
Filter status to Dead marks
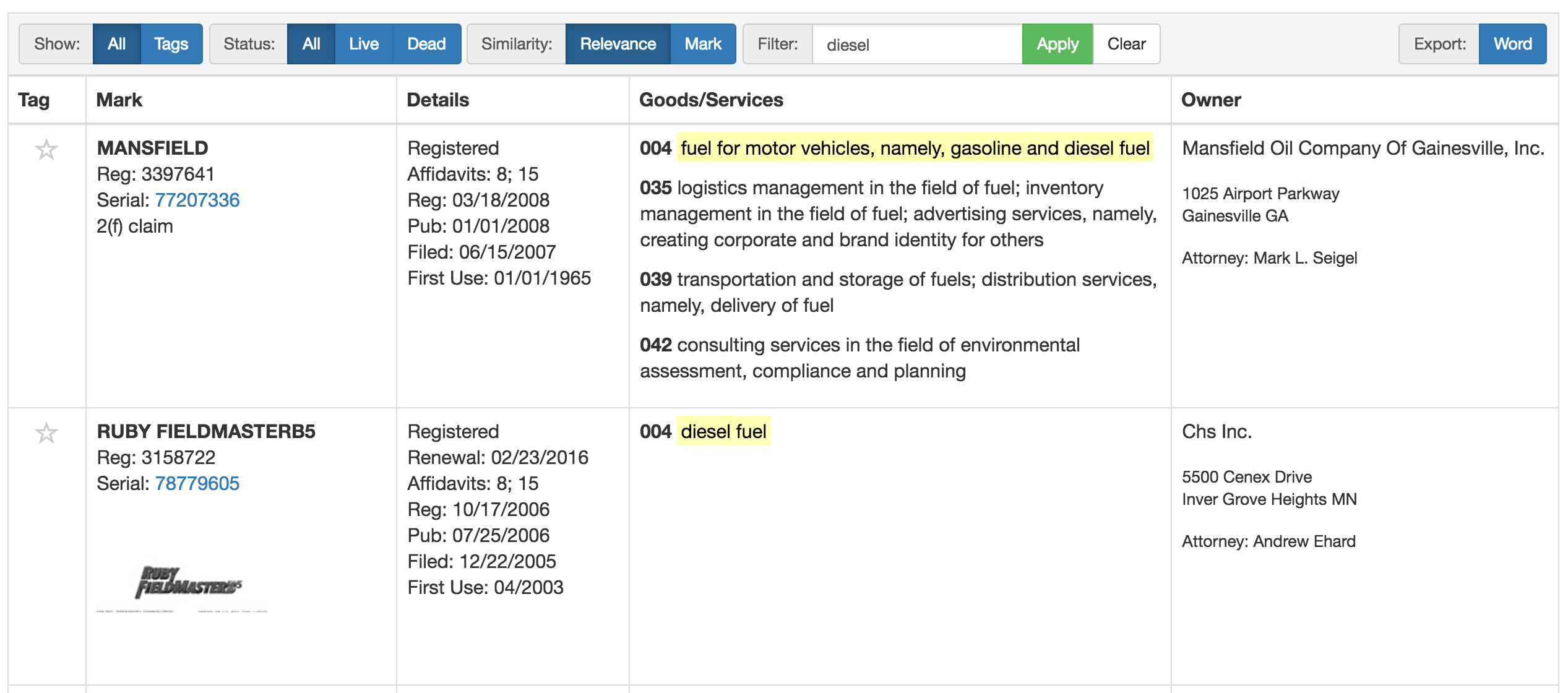[x=426, y=44]
